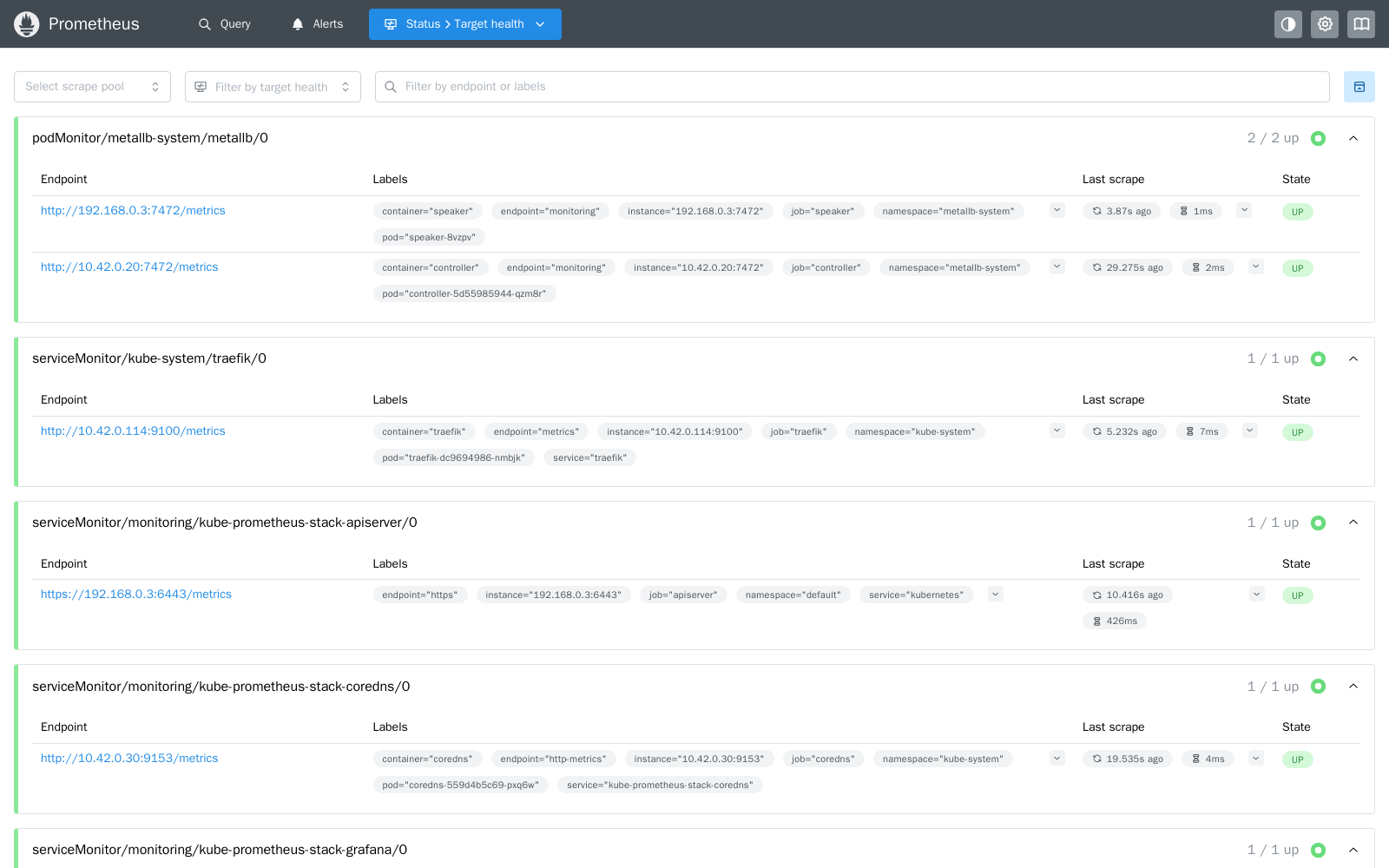Click the 19.535s ago last scrape badge
Screen dimensions: 1389x868
pos(1128,759)
